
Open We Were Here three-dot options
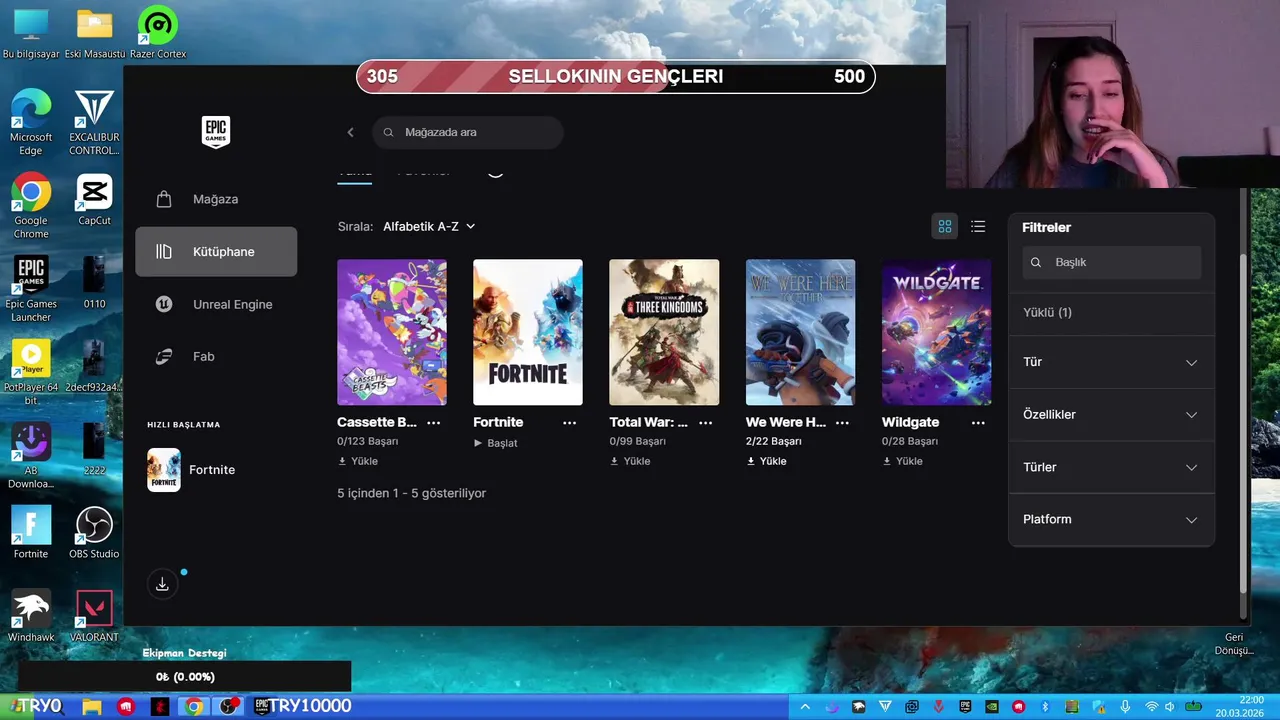tap(842, 423)
